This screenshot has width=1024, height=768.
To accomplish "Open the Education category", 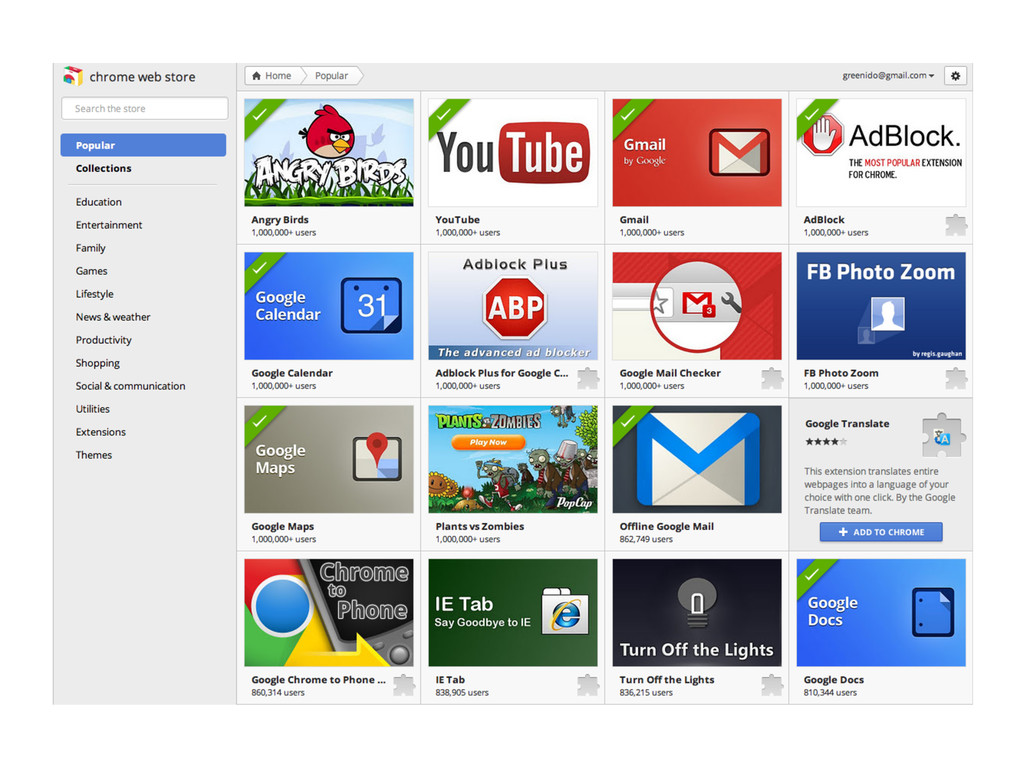I will [99, 202].
